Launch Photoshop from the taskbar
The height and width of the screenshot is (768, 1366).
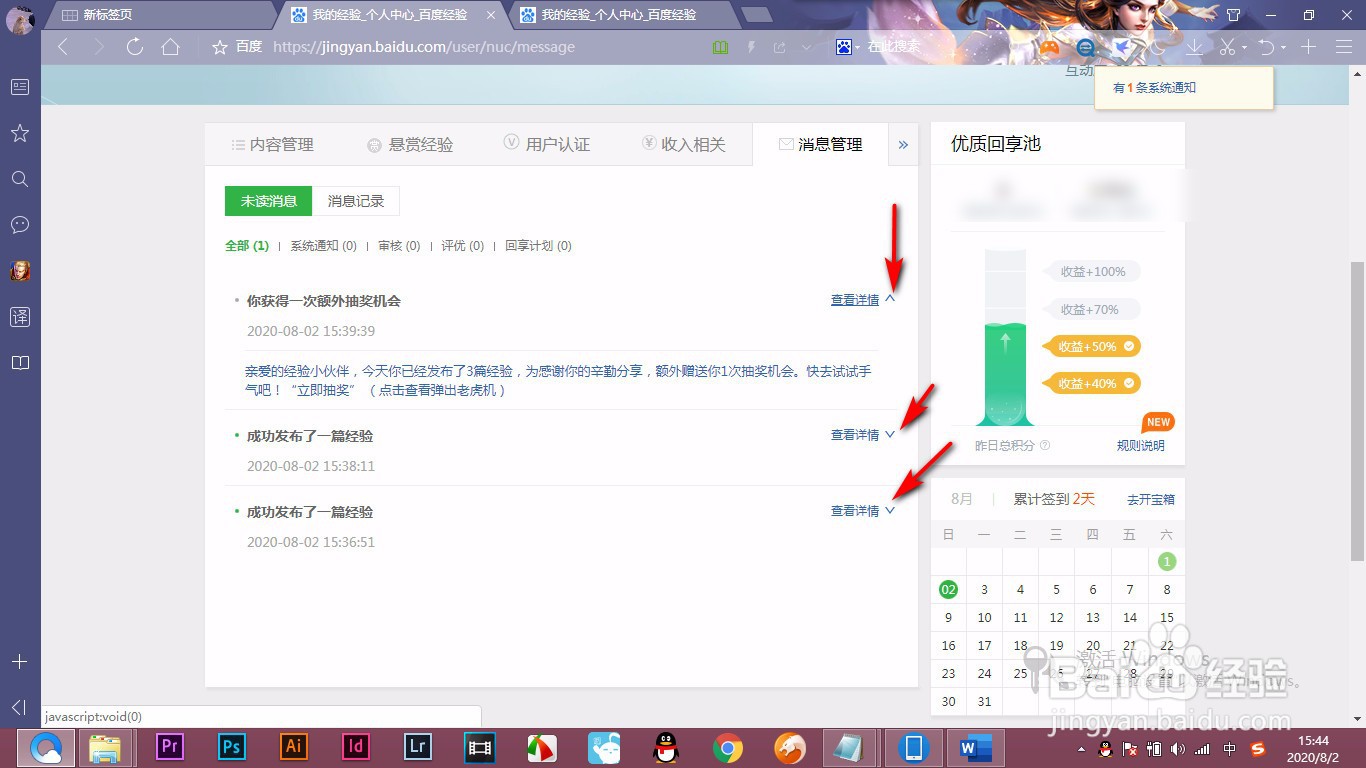tap(230, 747)
